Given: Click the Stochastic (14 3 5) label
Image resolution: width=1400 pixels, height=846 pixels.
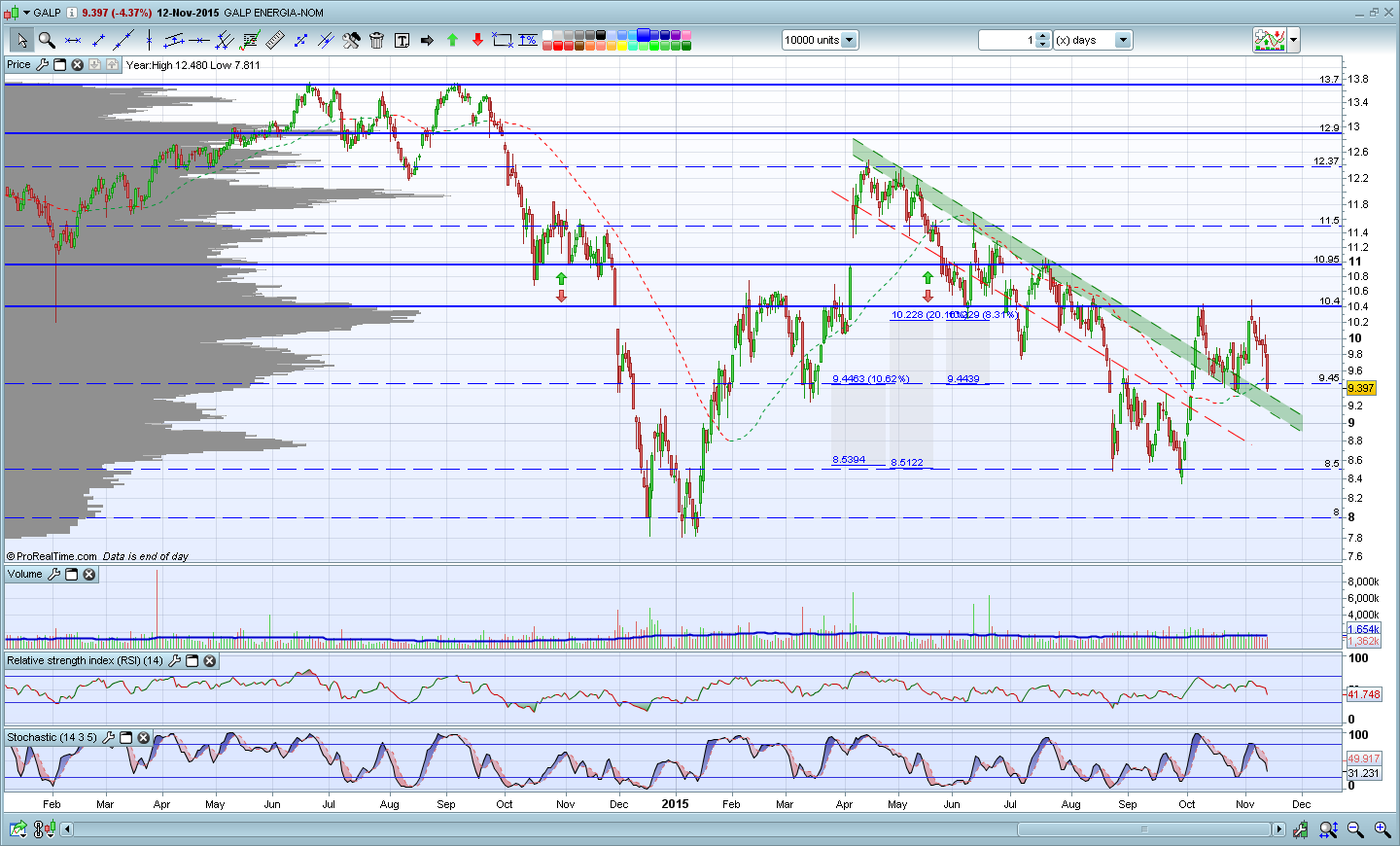Looking at the screenshot, I should (x=52, y=738).
